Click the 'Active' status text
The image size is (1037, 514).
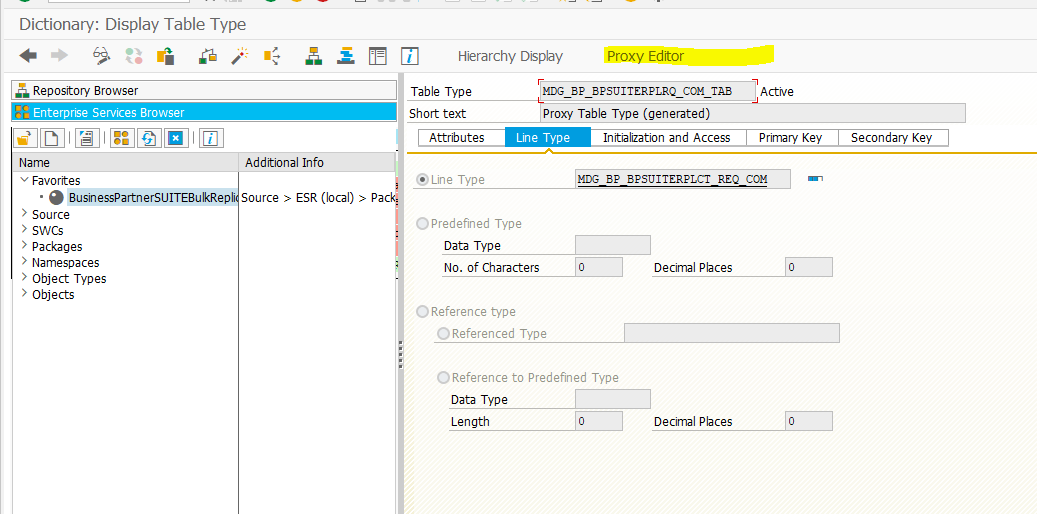[777, 92]
